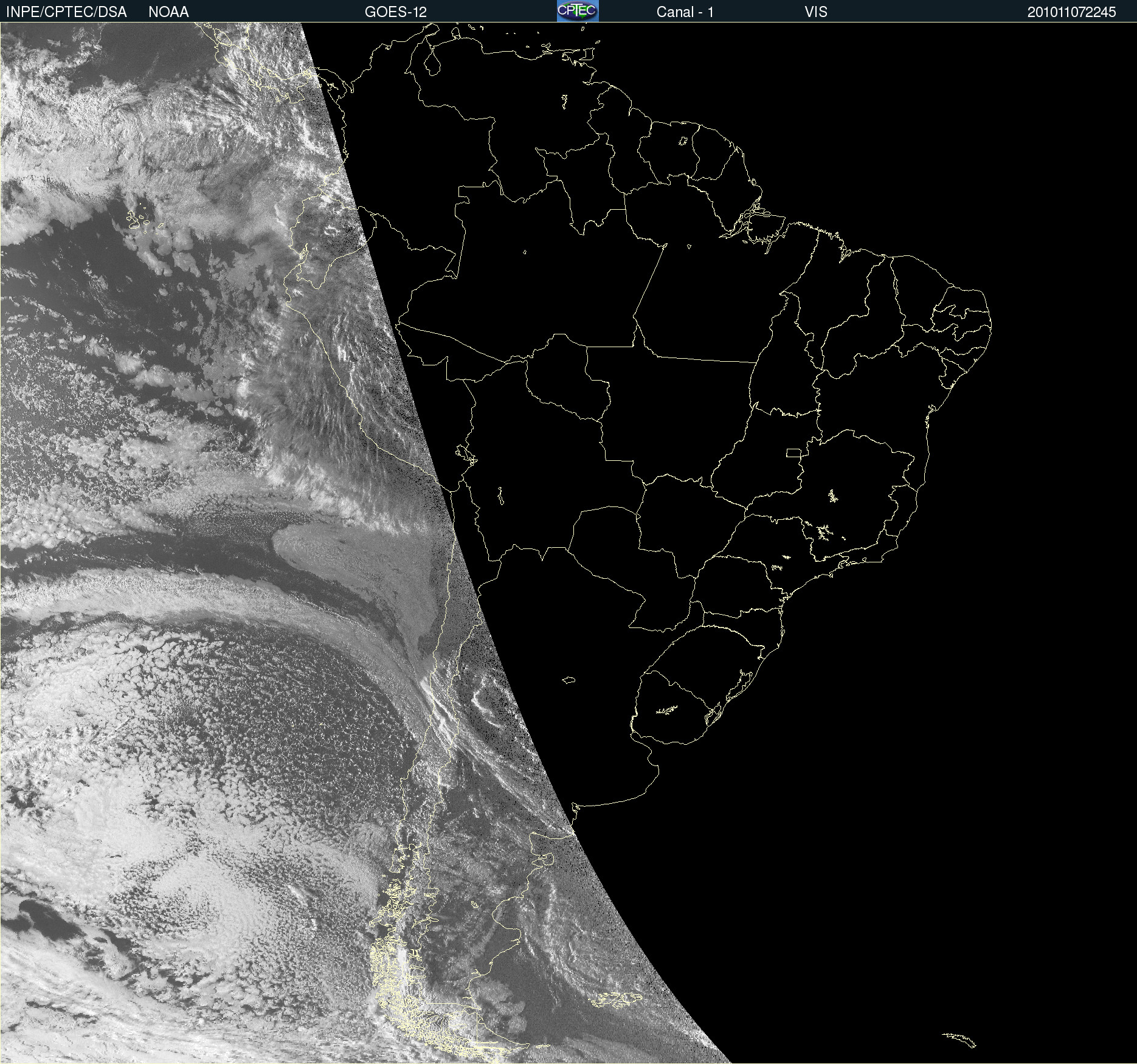Click the CPTEC logo in the header

point(578,11)
